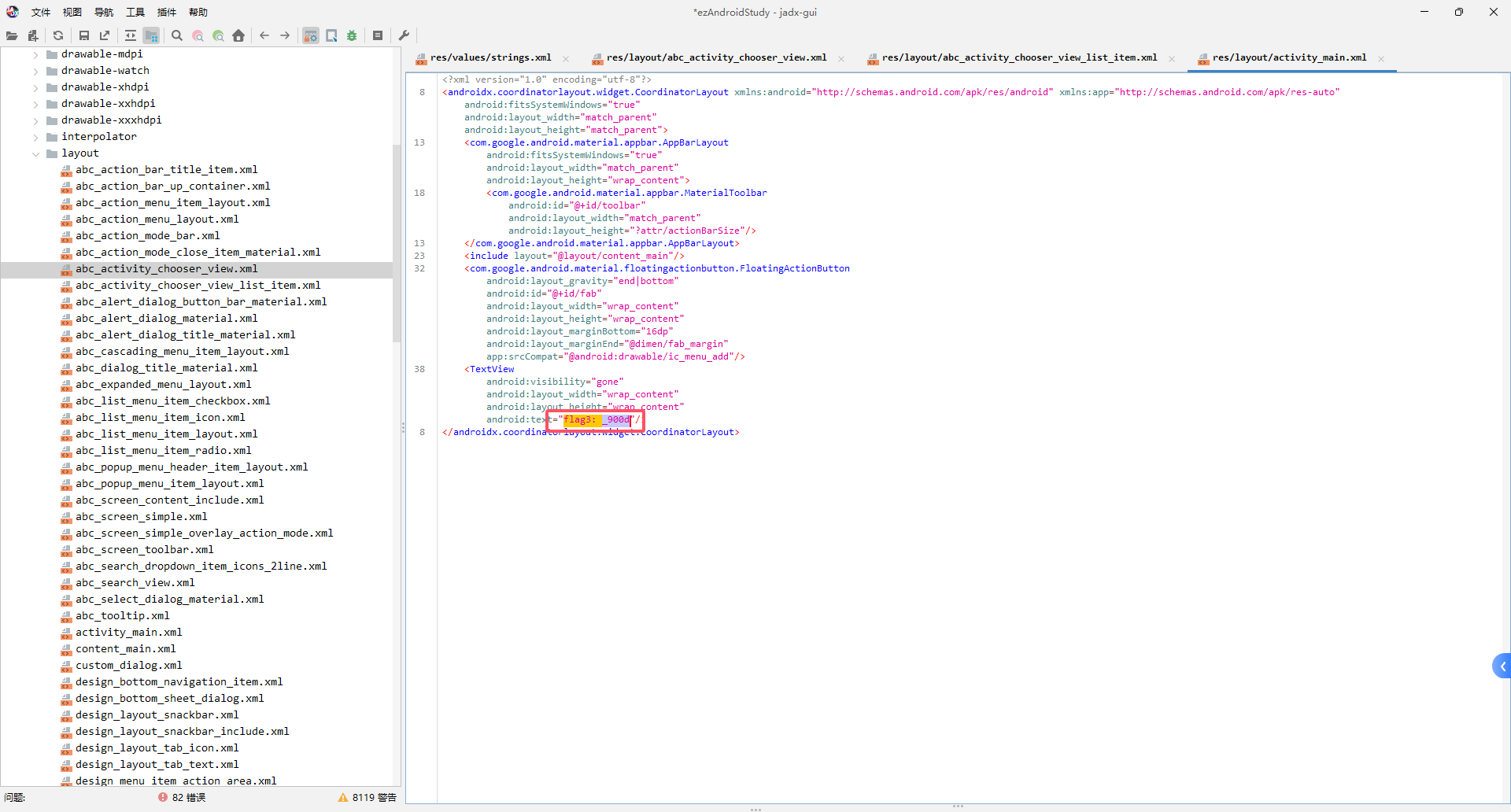
Task: Click the highlighted flag3 text value
Action: [597, 419]
